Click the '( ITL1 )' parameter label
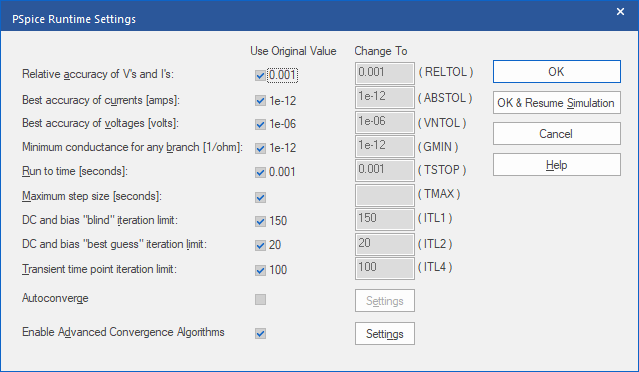Viewport: 639px width, 372px height. pyautogui.click(x=435, y=218)
